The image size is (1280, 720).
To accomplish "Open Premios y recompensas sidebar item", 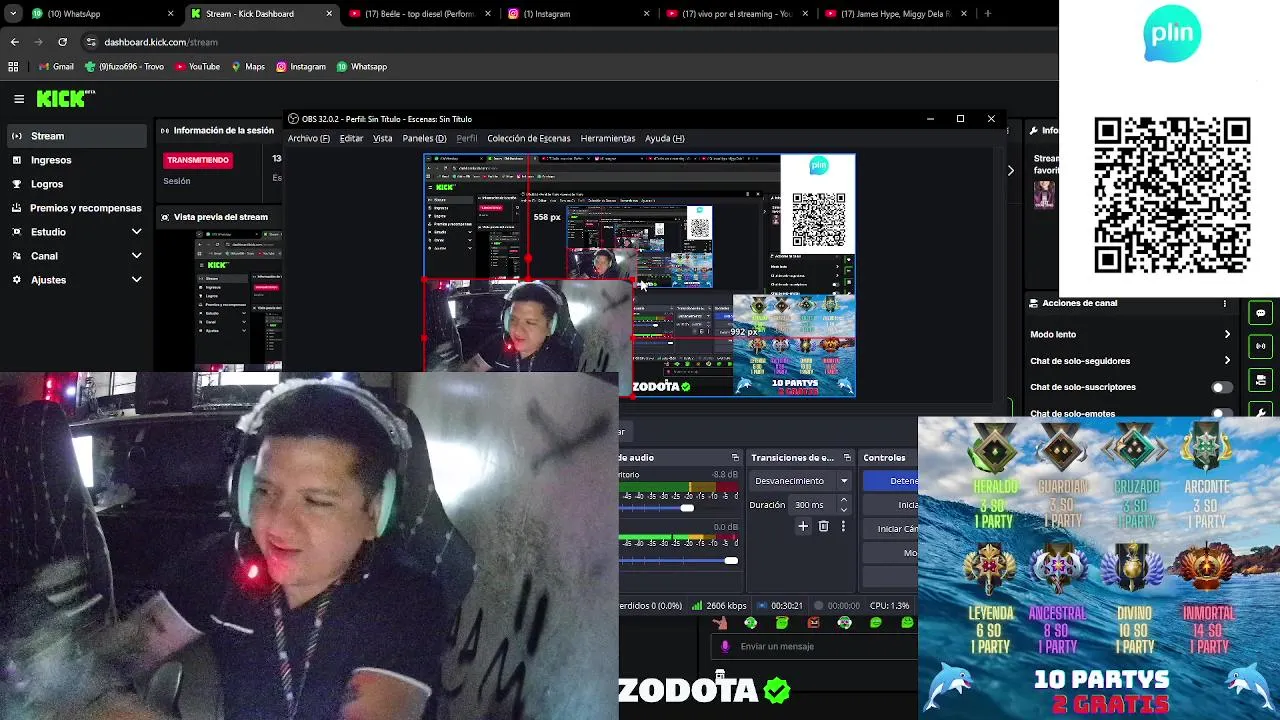I will point(76,208).
